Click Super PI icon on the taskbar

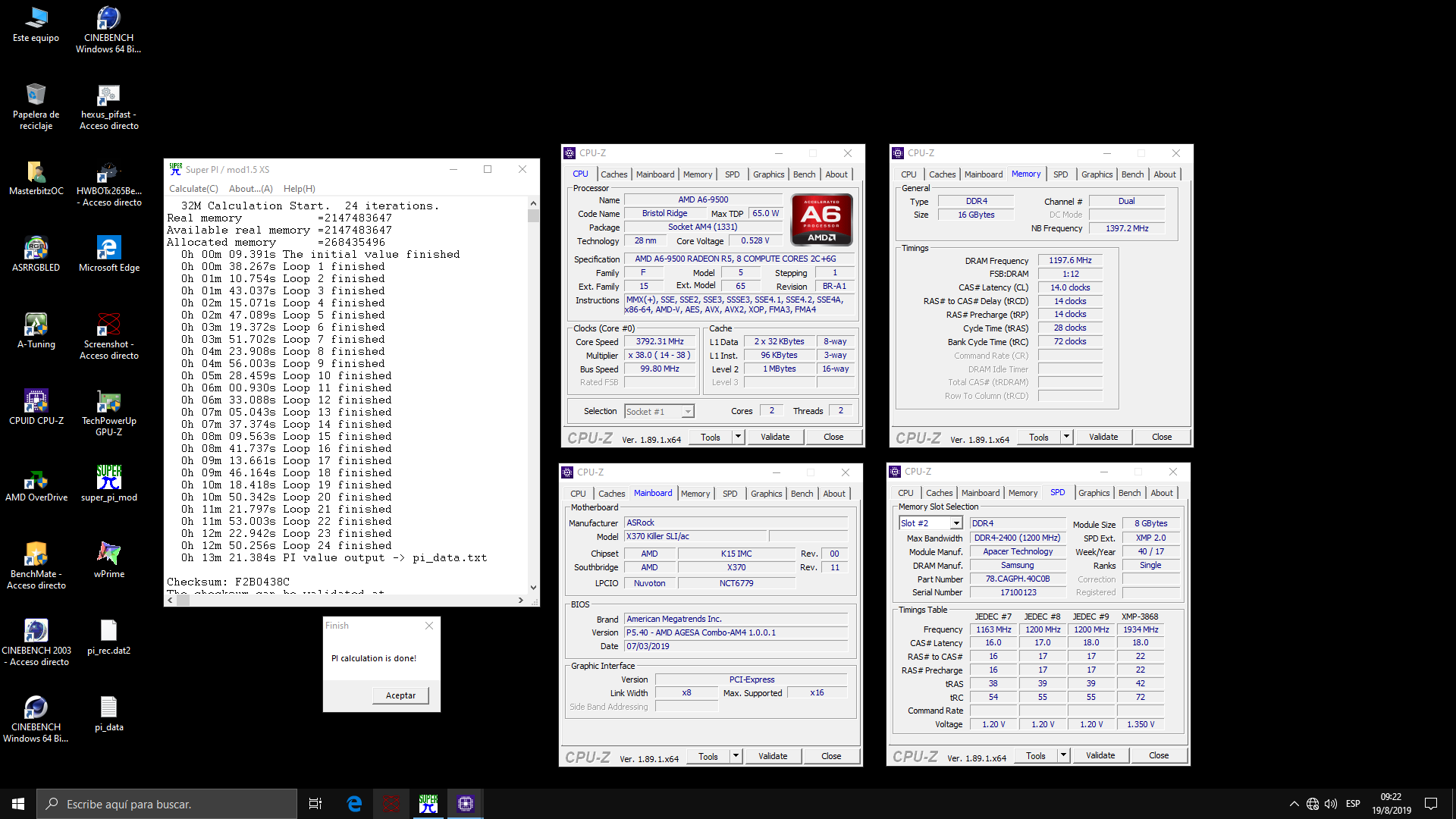428,804
